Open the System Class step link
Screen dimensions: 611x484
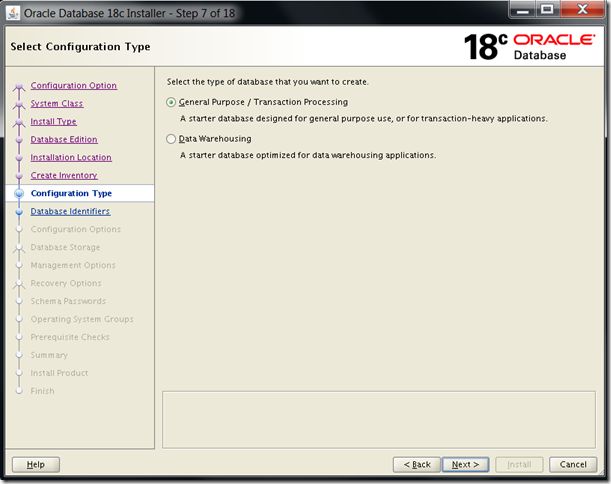tap(57, 103)
